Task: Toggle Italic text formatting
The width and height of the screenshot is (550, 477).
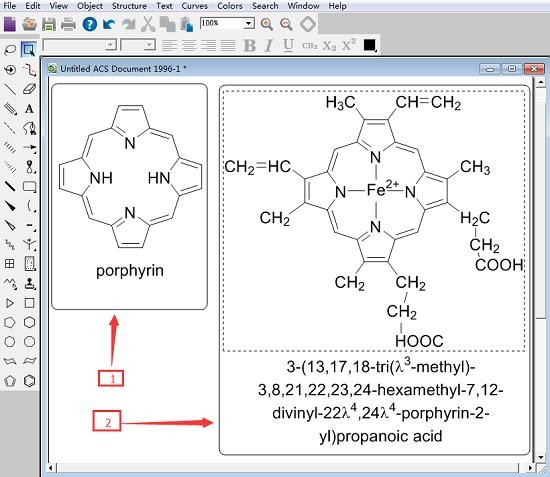Action: click(x=269, y=46)
